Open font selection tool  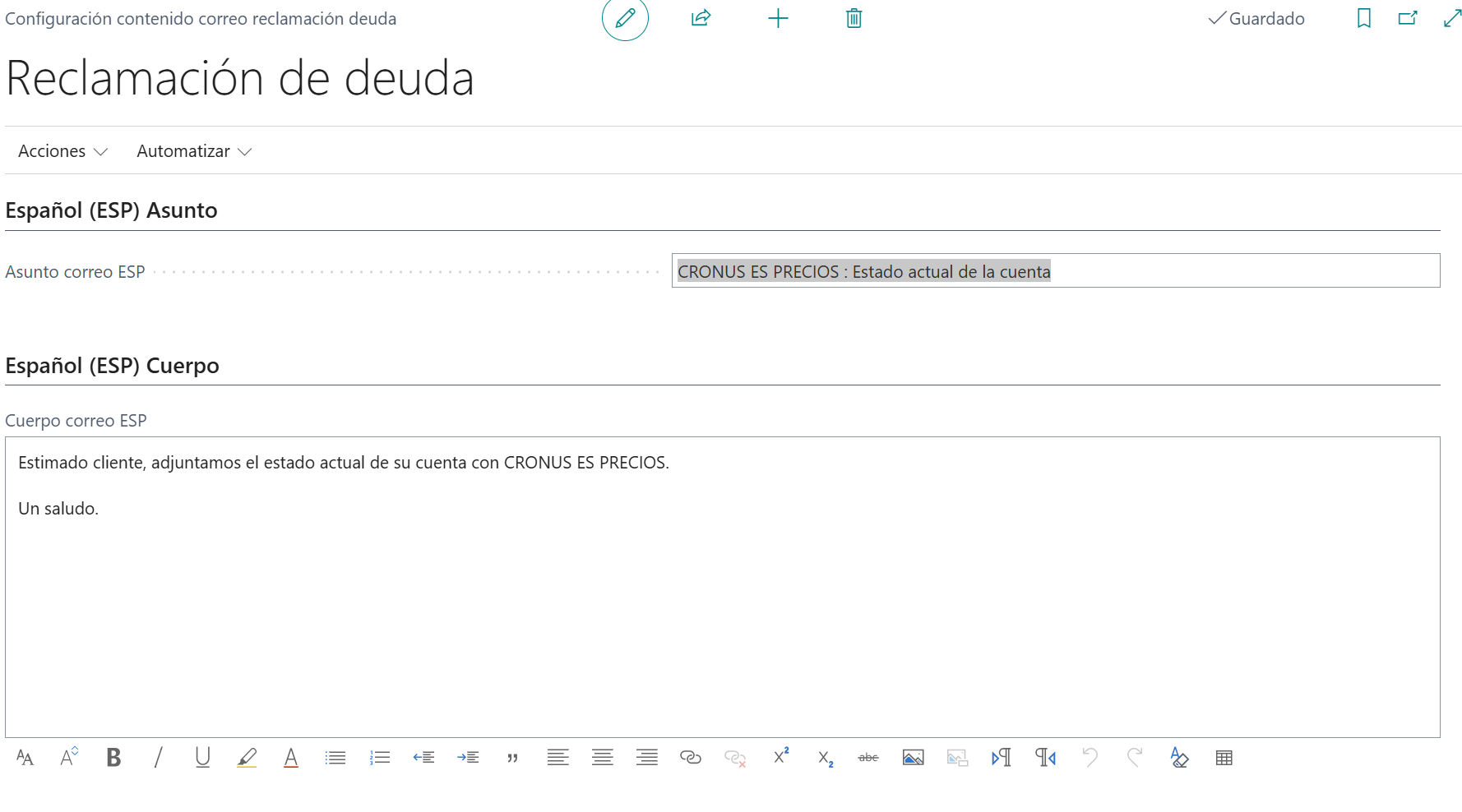[x=25, y=758]
